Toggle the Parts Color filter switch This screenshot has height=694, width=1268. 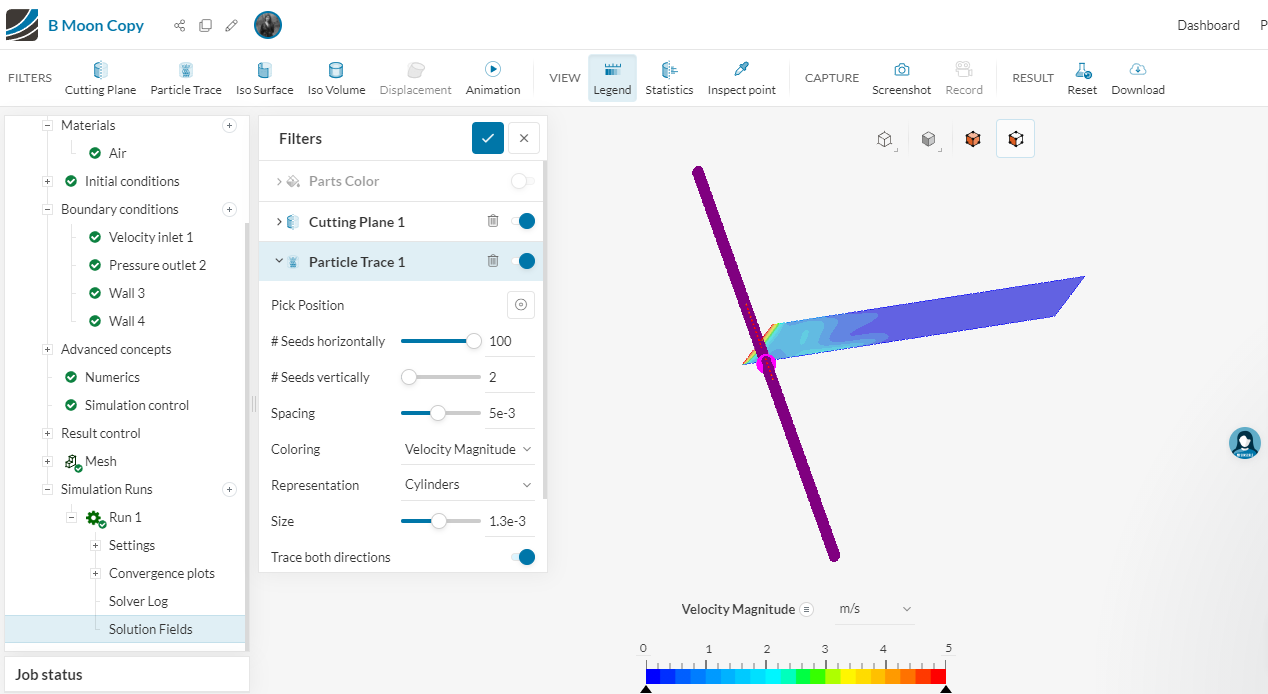coord(522,181)
